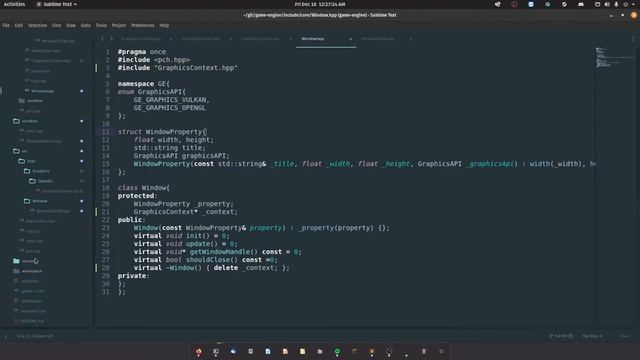Open the Tab Size status bar selector
The image size is (640, 360).
(593, 336)
